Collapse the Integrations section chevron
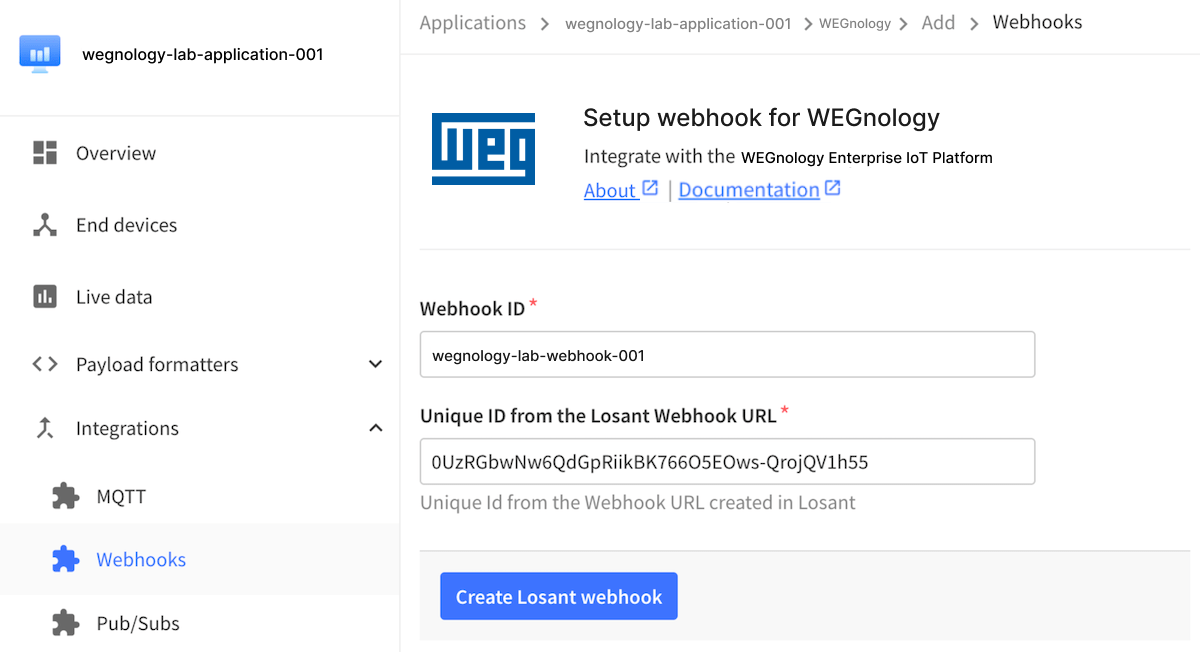This screenshot has width=1200, height=652. coord(375,428)
